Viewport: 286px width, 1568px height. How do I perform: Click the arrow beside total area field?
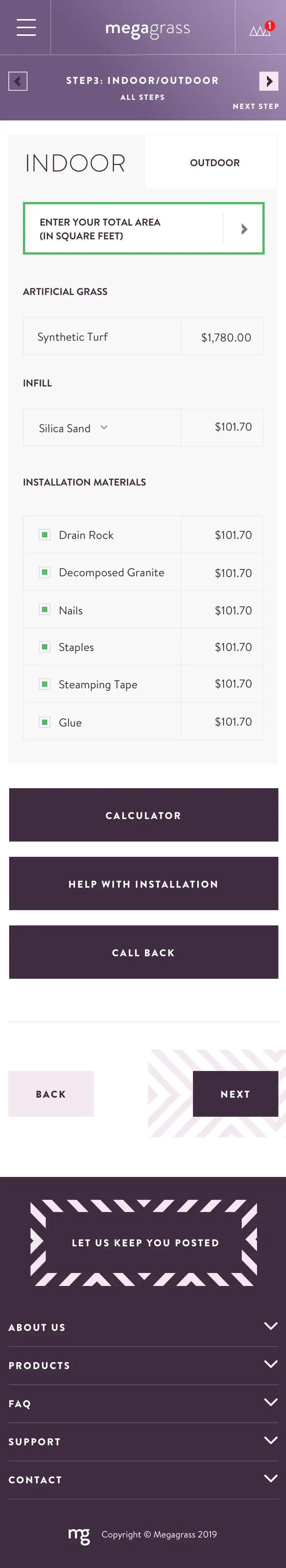244,229
